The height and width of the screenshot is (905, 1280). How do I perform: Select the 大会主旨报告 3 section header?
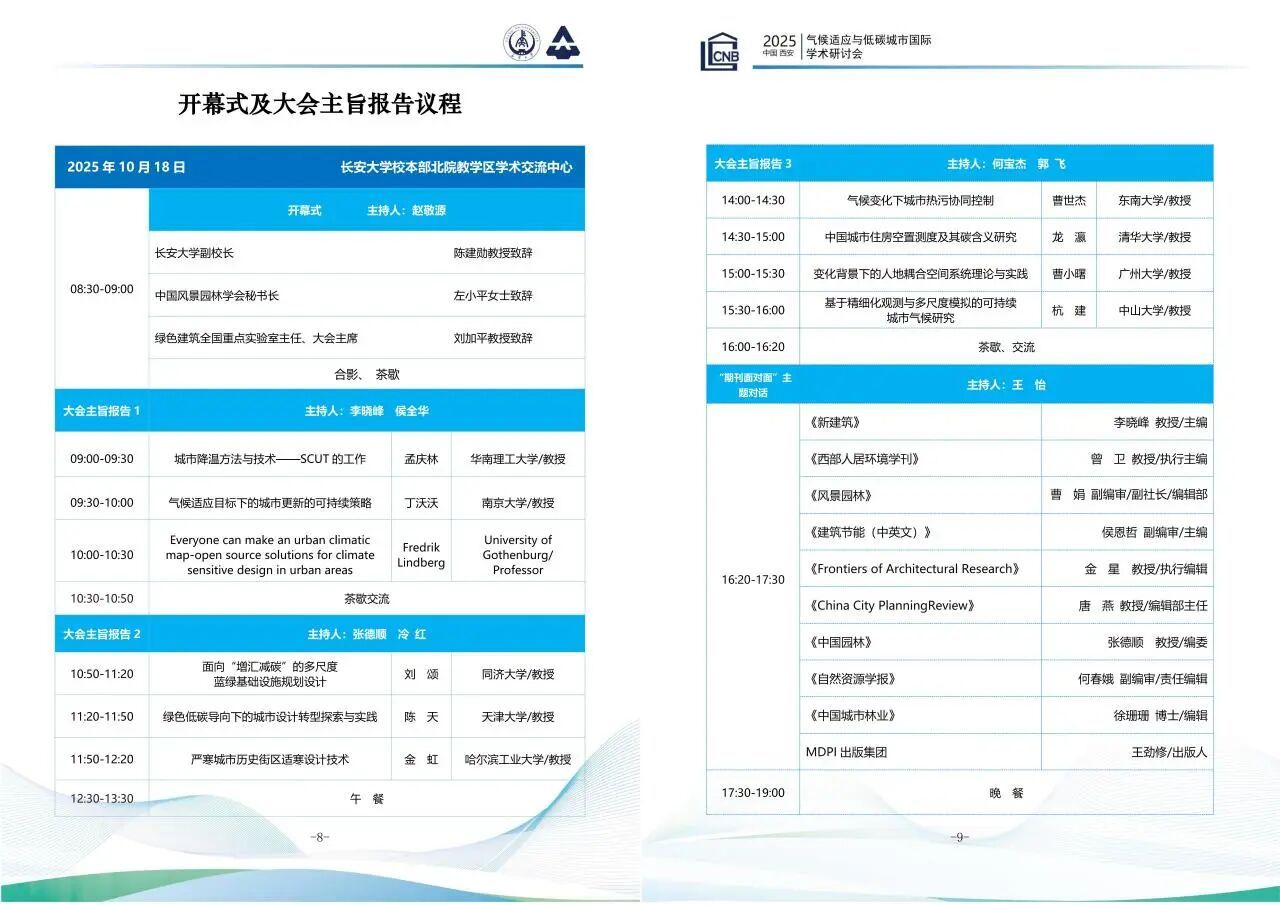753,163
